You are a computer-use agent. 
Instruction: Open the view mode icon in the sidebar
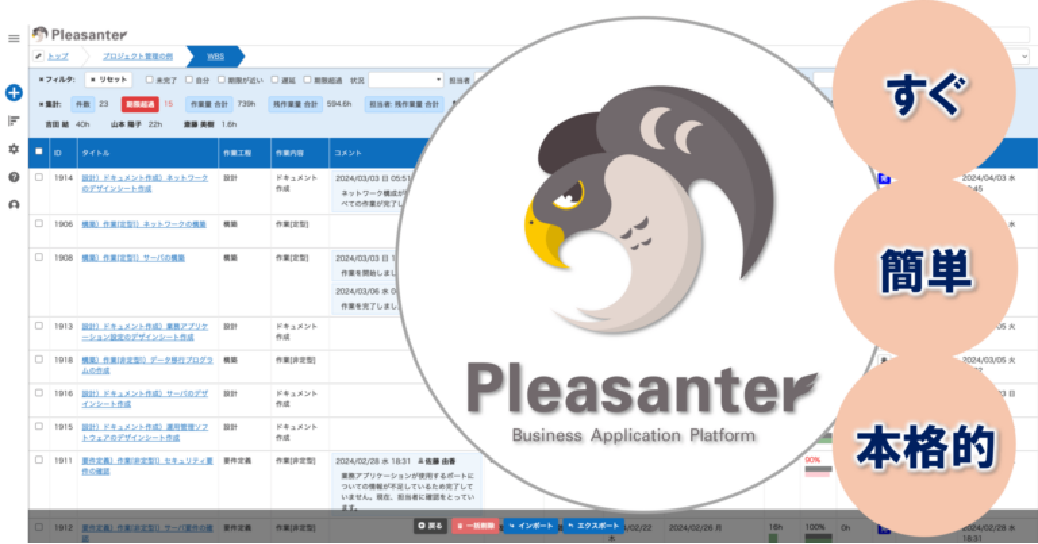[x=13, y=121]
